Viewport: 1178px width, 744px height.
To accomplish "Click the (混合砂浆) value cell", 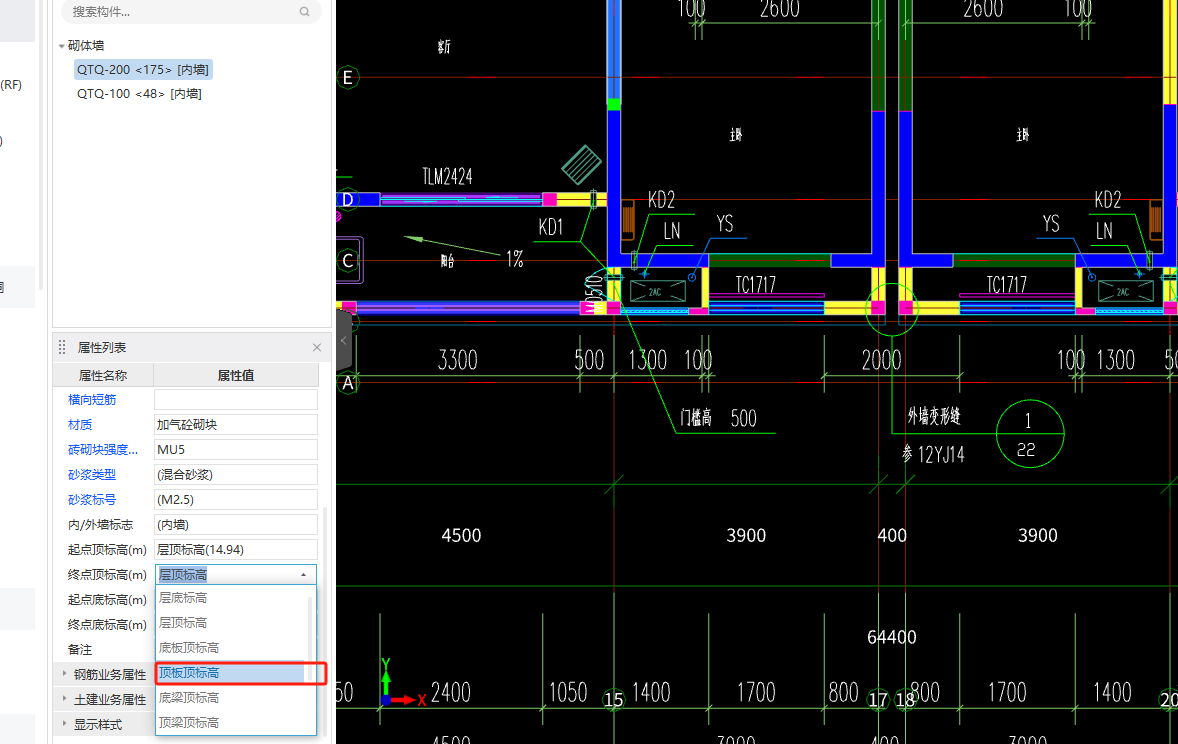I will [236, 474].
